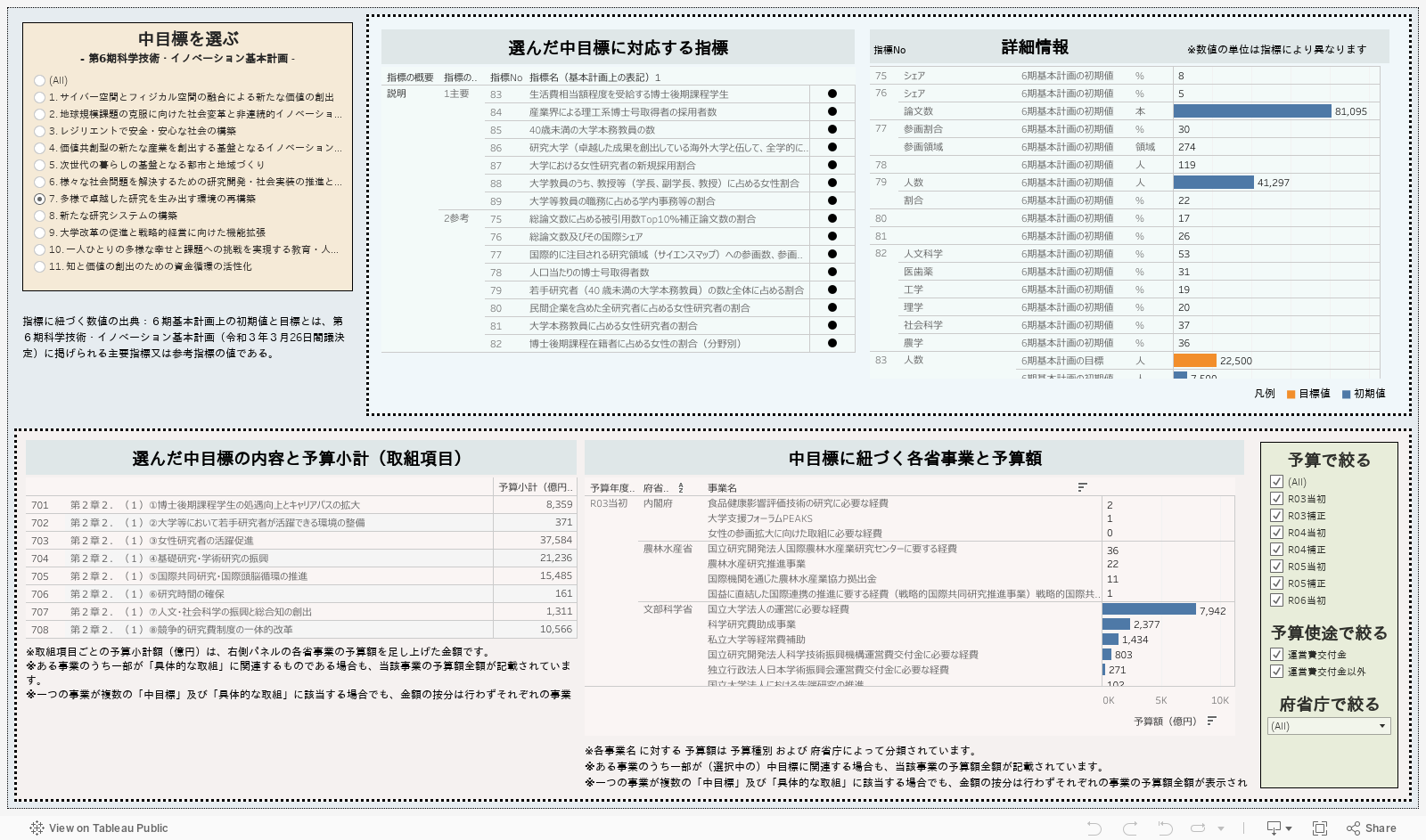The height and width of the screenshot is (840, 1426).
Task: Click the 予算小計（億円）column header
Action: point(536,487)
